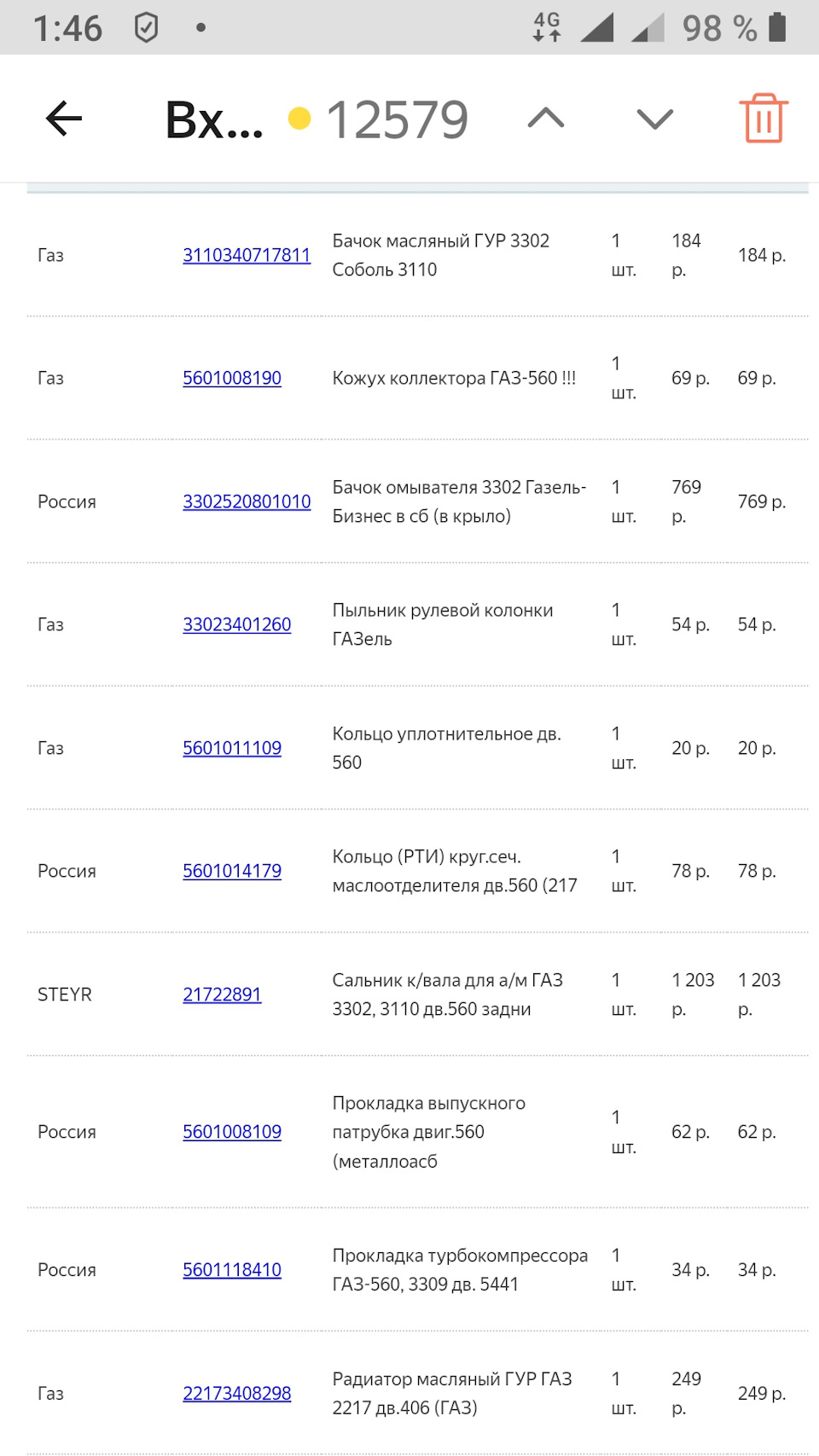Open link 5601011109
Viewport: 819px width, 1456px height.
232,748
